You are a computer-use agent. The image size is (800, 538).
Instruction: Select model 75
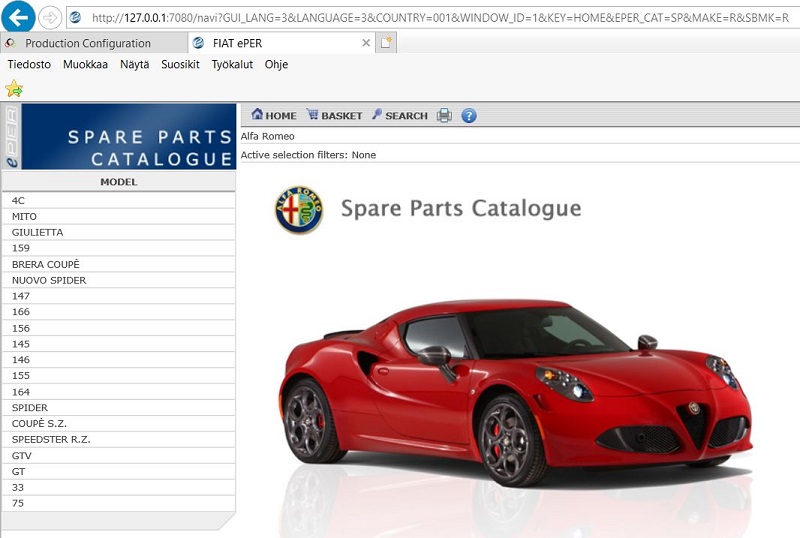(x=118, y=503)
